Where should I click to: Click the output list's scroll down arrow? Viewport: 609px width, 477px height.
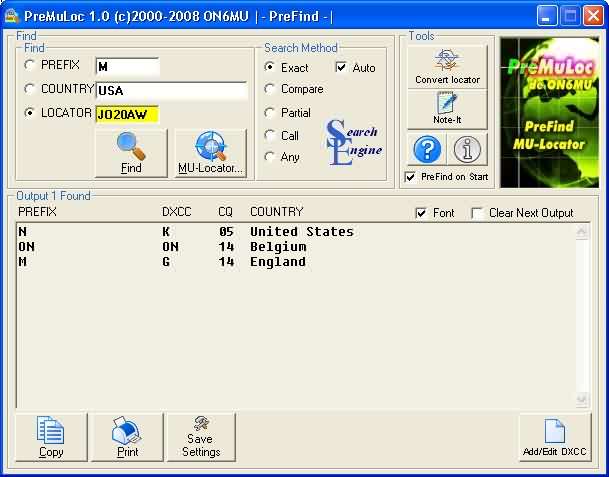[583, 400]
